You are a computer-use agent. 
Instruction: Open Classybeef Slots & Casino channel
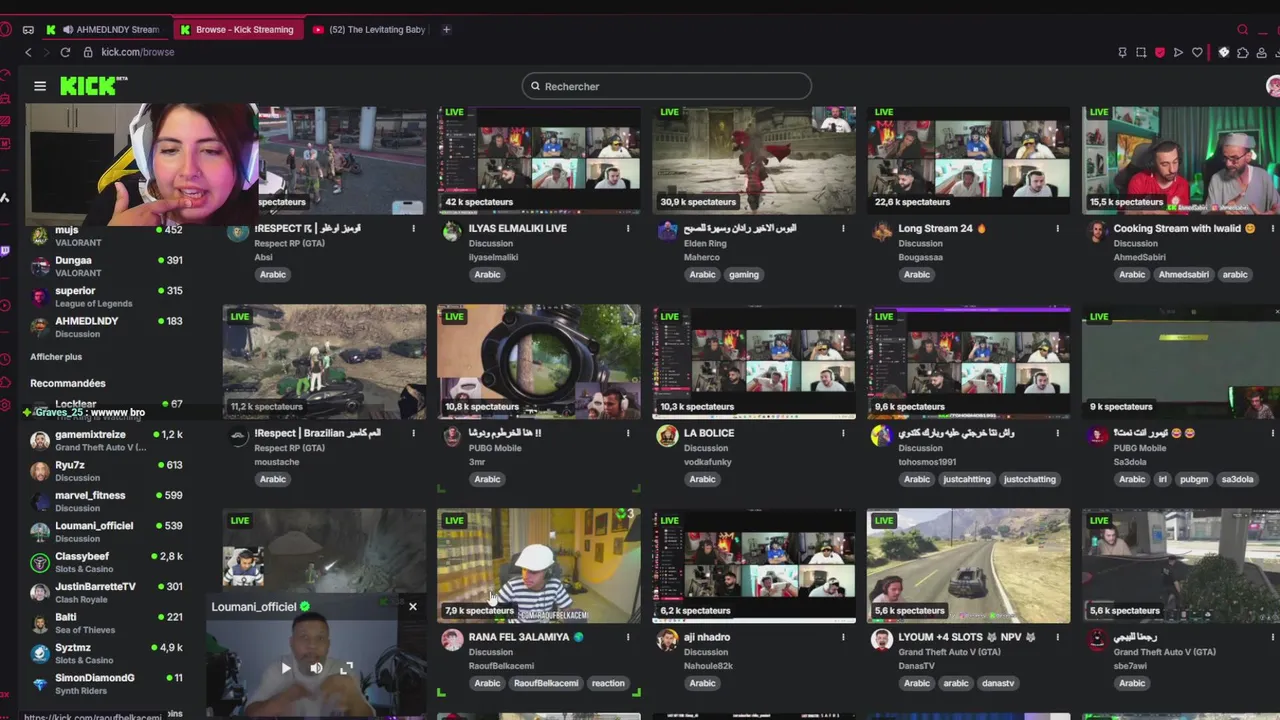point(106,562)
